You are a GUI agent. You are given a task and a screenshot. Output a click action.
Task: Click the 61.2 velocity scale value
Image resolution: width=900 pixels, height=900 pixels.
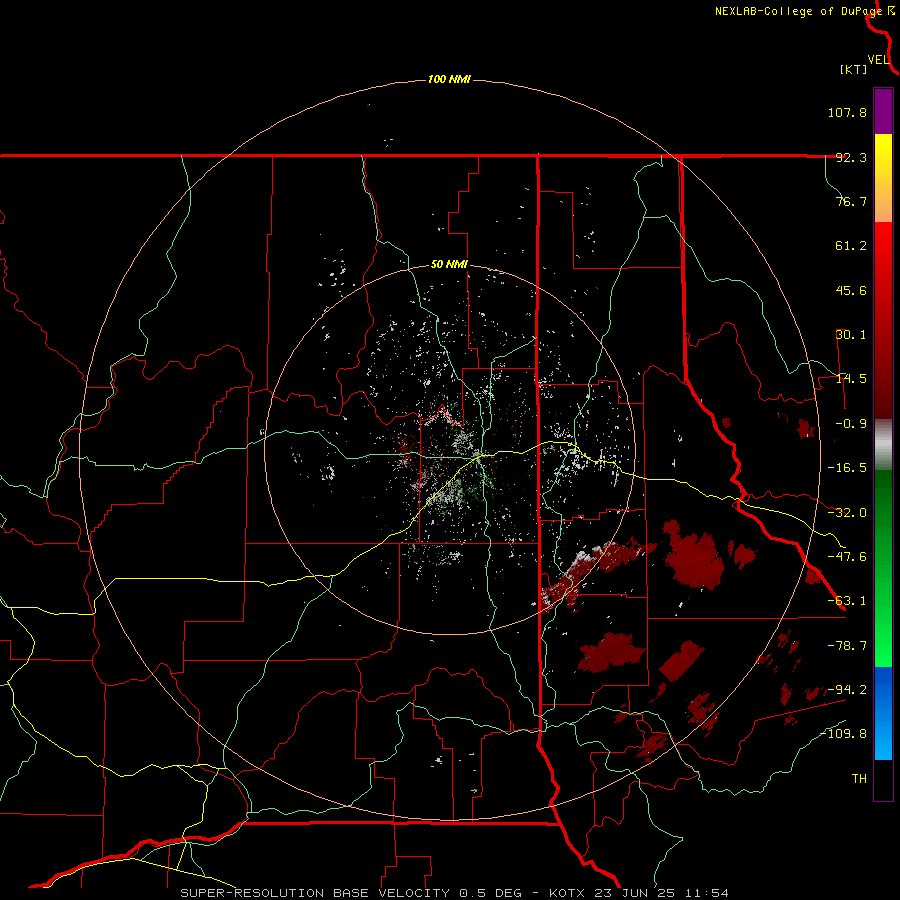851,246
